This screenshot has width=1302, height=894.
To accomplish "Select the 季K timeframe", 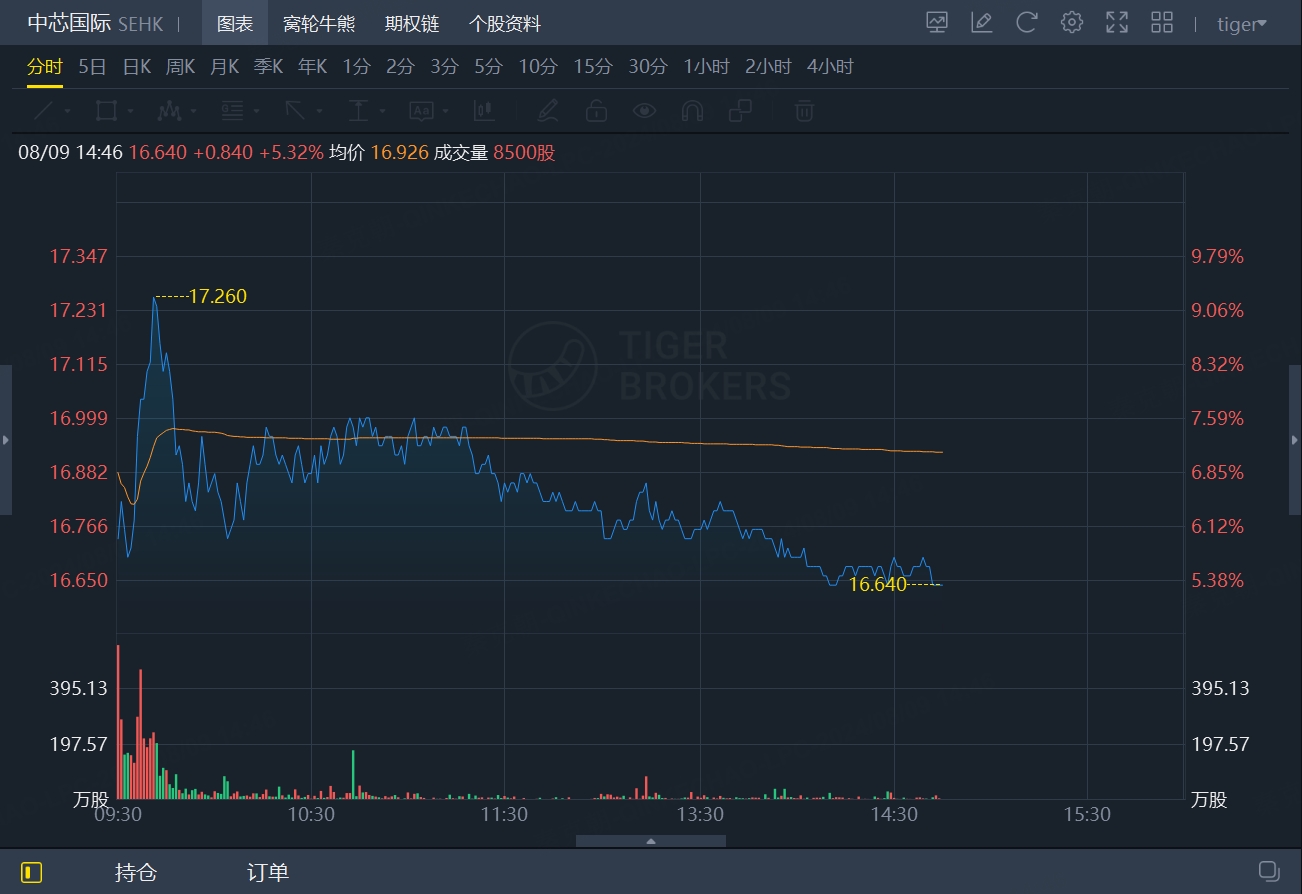I will click(x=269, y=67).
